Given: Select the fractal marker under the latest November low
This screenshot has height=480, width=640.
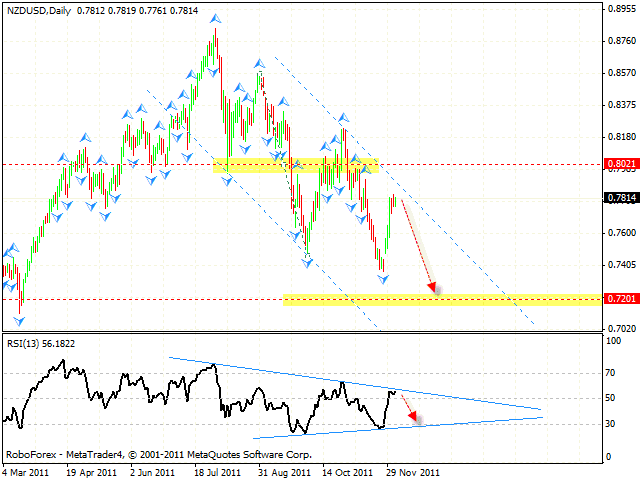Looking at the screenshot, I should click(x=382, y=280).
